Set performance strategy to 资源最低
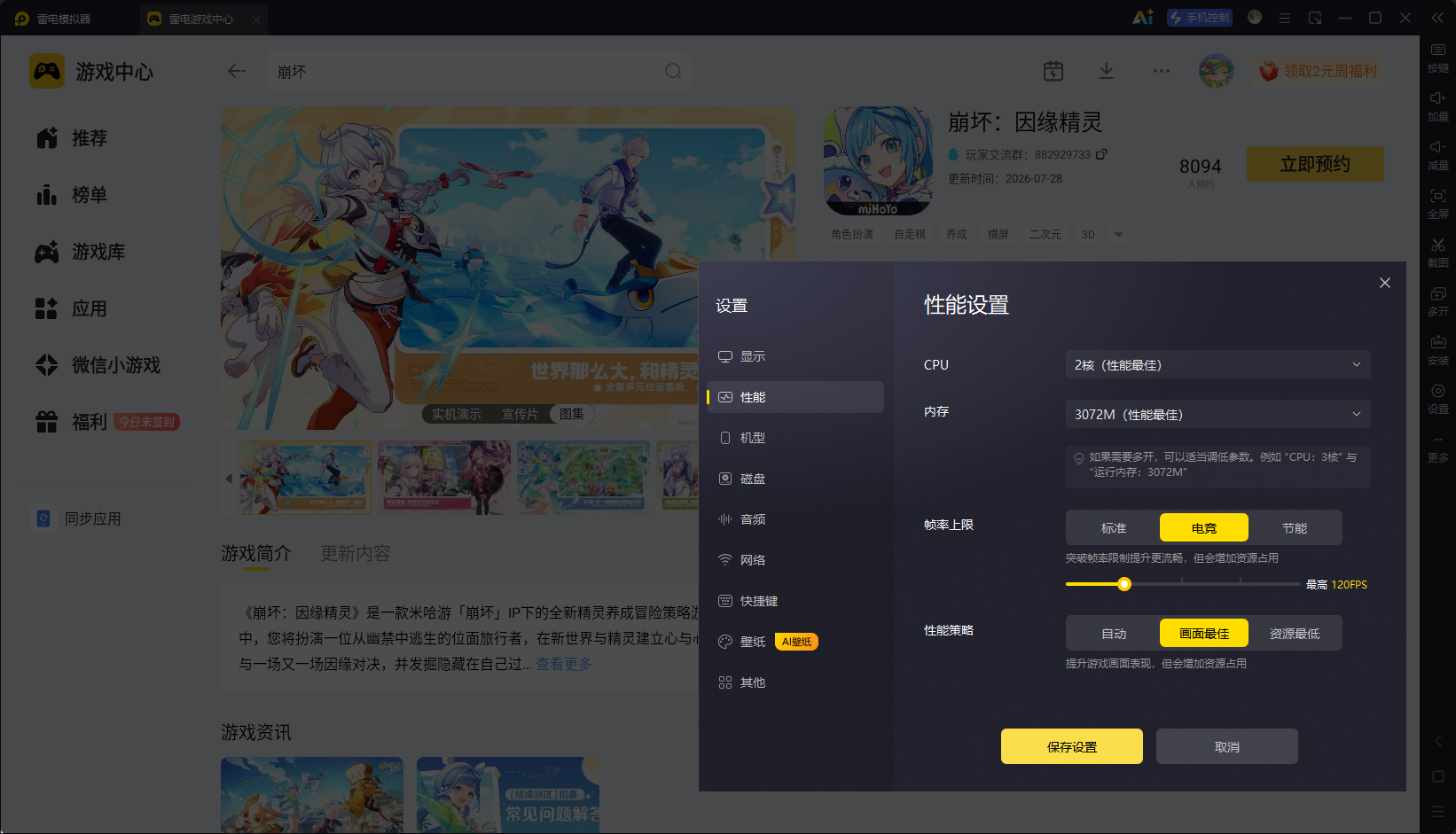 click(1295, 634)
